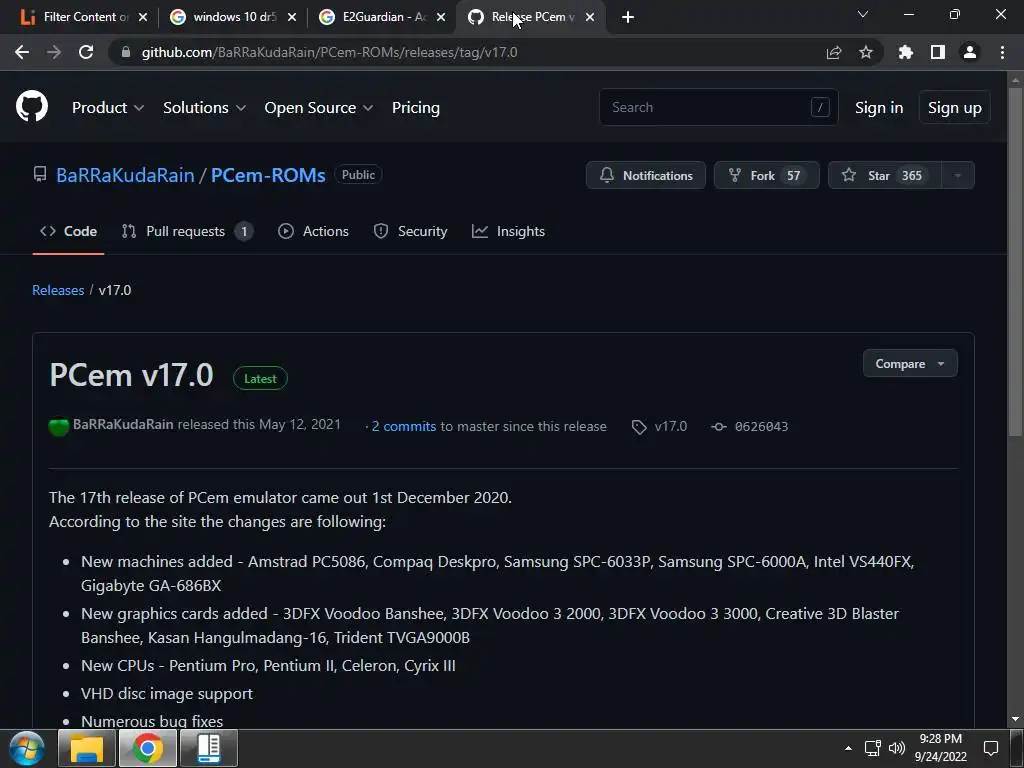The height and width of the screenshot is (768, 1024).
Task: Open the notification center icon
Action: (991, 748)
